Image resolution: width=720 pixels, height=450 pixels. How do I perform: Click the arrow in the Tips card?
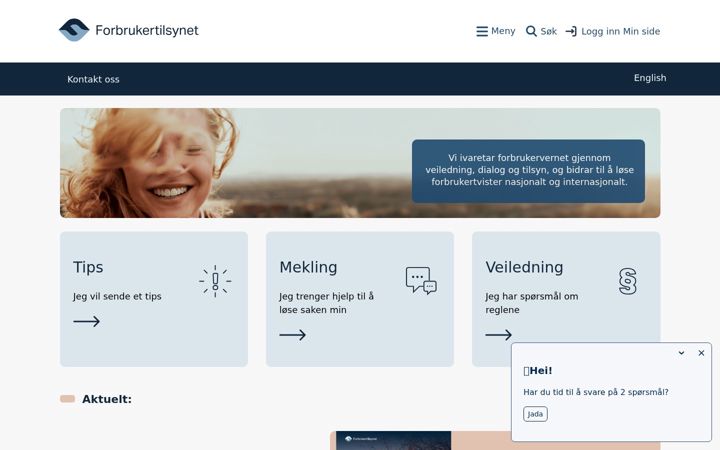pos(86,321)
